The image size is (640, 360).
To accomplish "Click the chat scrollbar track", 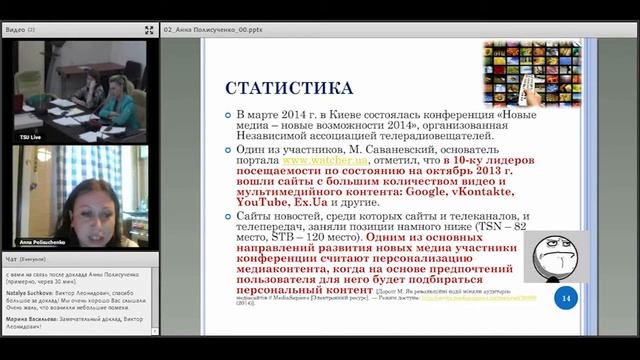I will [155, 298].
